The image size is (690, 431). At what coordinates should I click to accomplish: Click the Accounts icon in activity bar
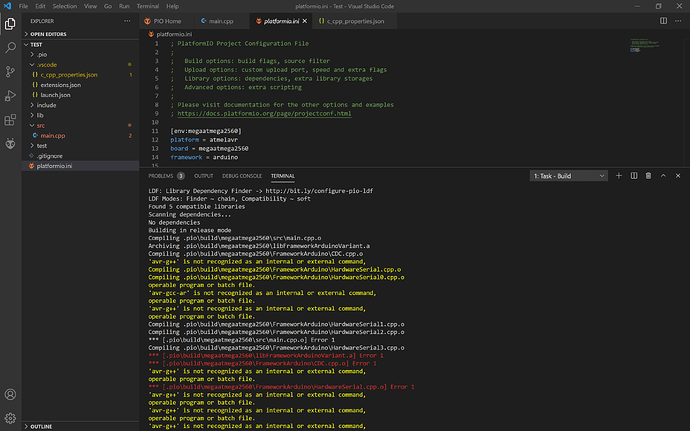coord(10,394)
